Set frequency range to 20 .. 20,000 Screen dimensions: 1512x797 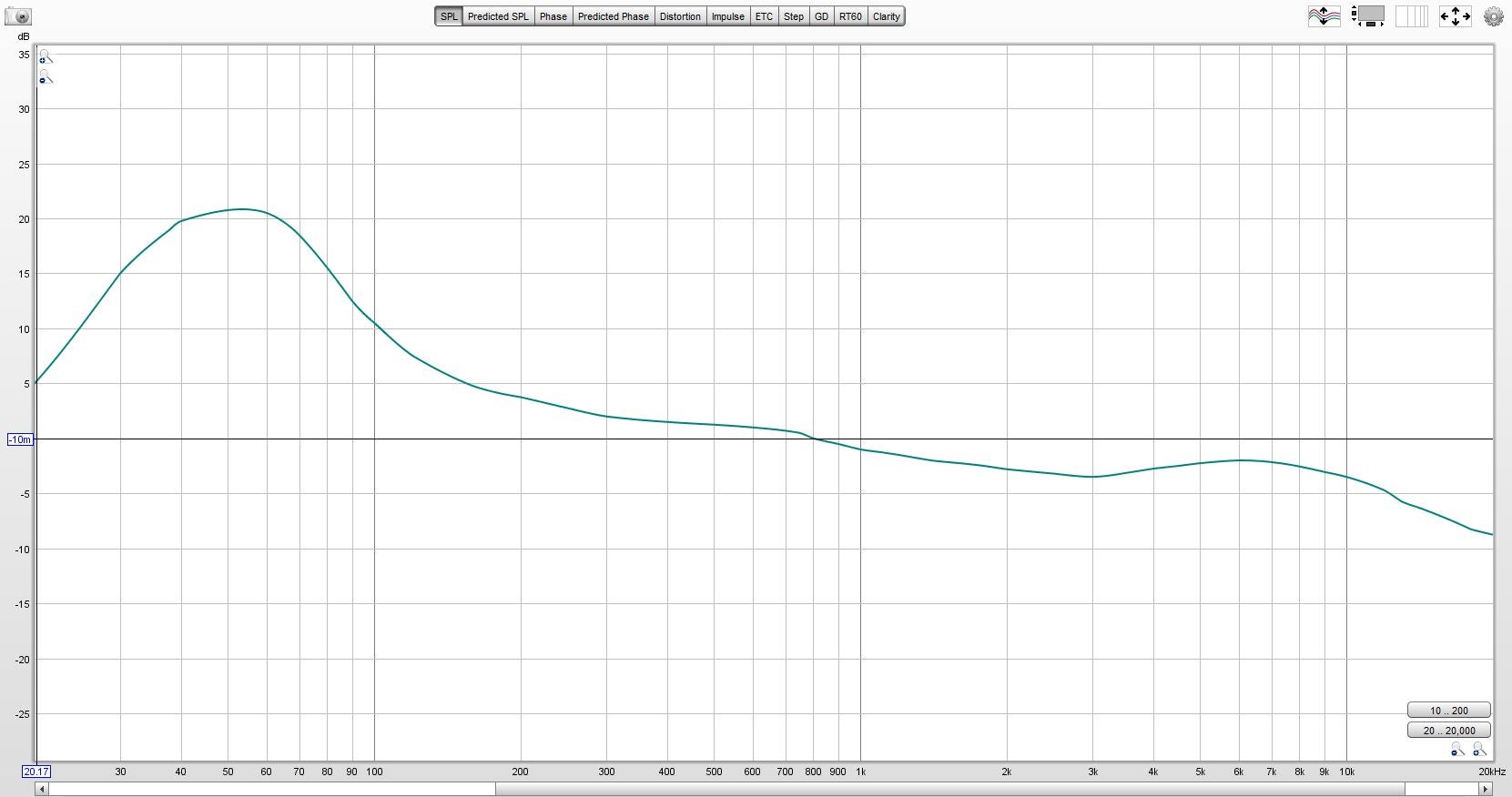pos(1448,731)
